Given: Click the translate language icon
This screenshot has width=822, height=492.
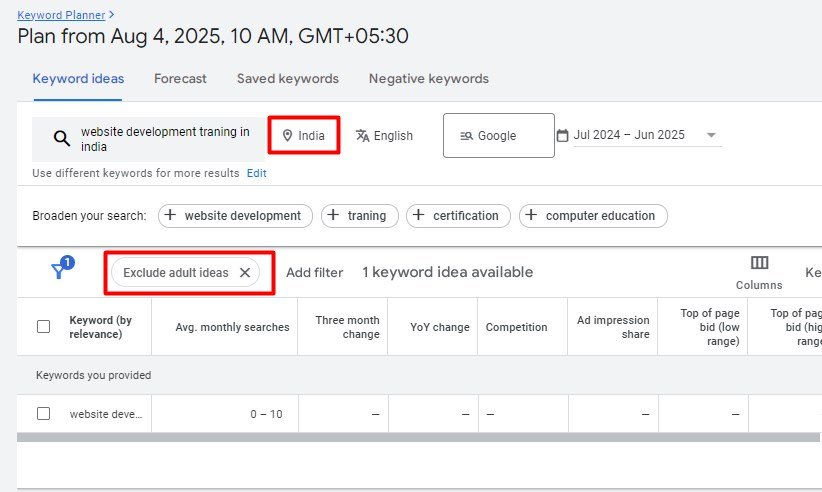Looking at the screenshot, I should tap(362, 136).
